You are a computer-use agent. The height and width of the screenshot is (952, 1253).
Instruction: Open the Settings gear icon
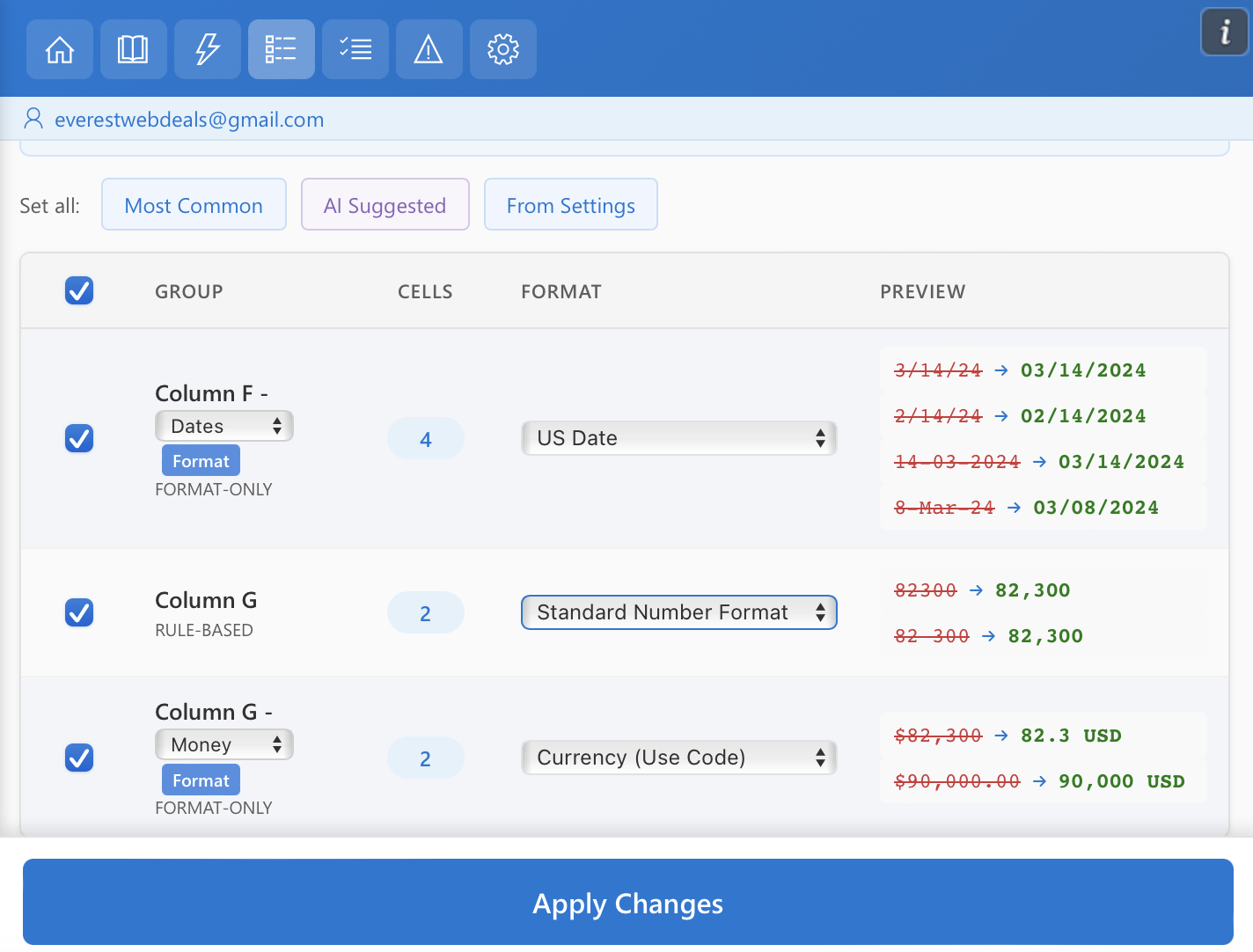pyautogui.click(x=502, y=49)
